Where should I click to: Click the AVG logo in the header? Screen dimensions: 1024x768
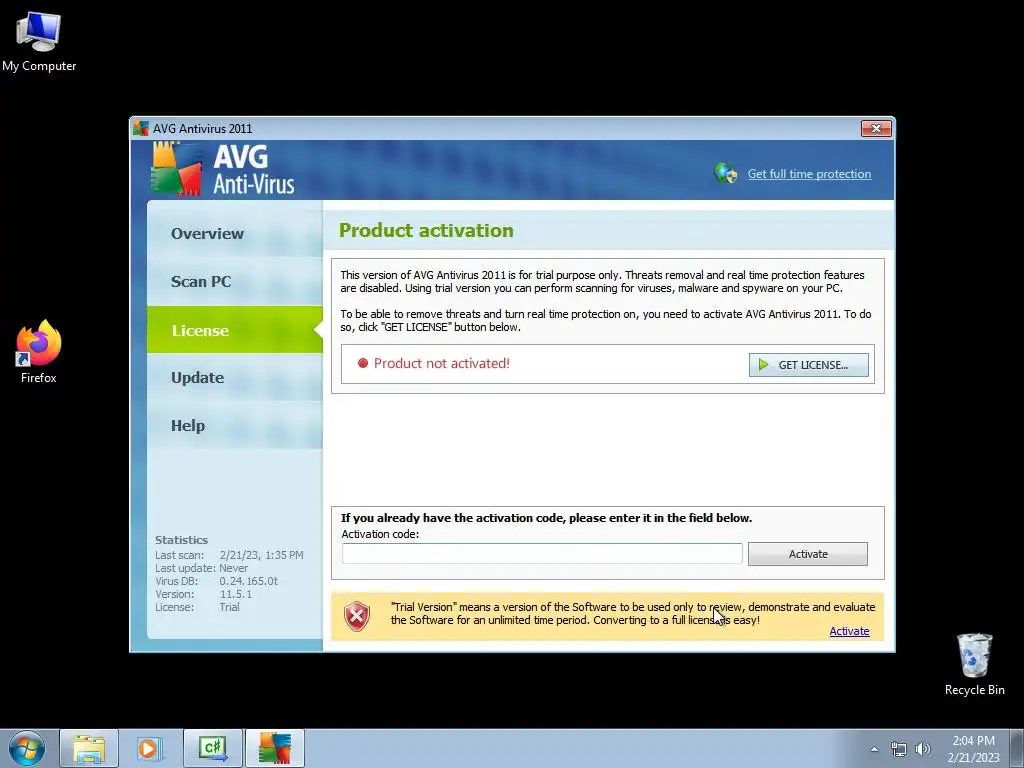tap(223, 169)
